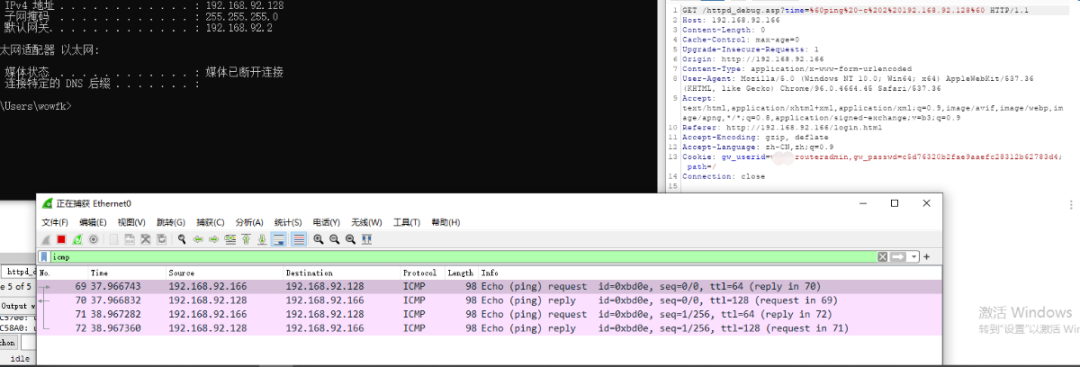Clear the icmp display filter
The image size is (1080, 367).
[x=882, y=257]
